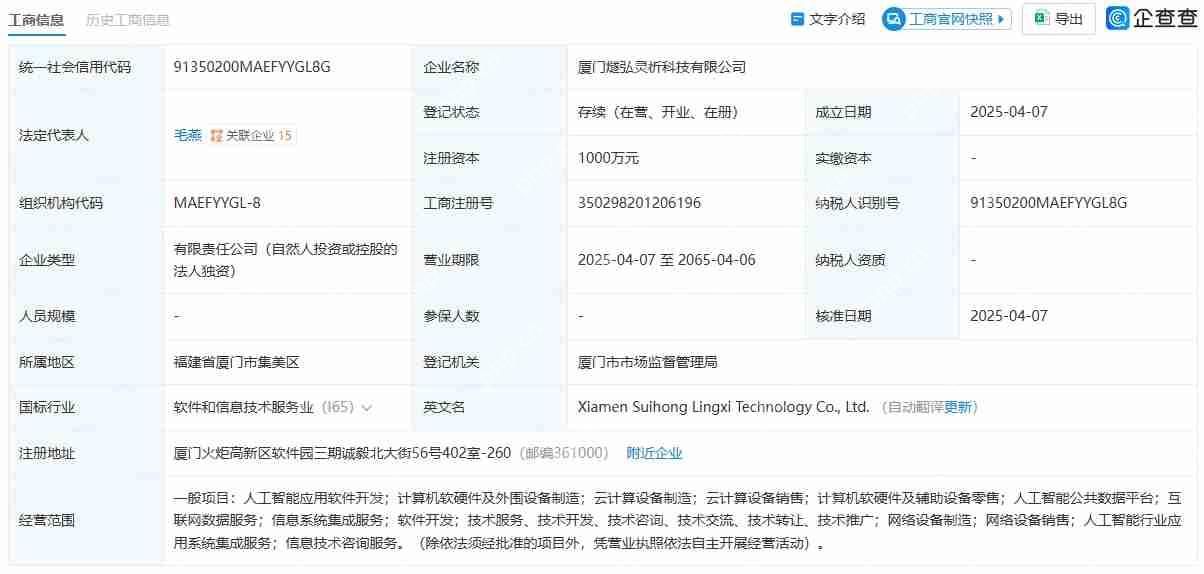Screen dimensions: 1204x574
Task: Select English name Xiamen Suihong Lingxi Technology
Action: click(724, 407)
